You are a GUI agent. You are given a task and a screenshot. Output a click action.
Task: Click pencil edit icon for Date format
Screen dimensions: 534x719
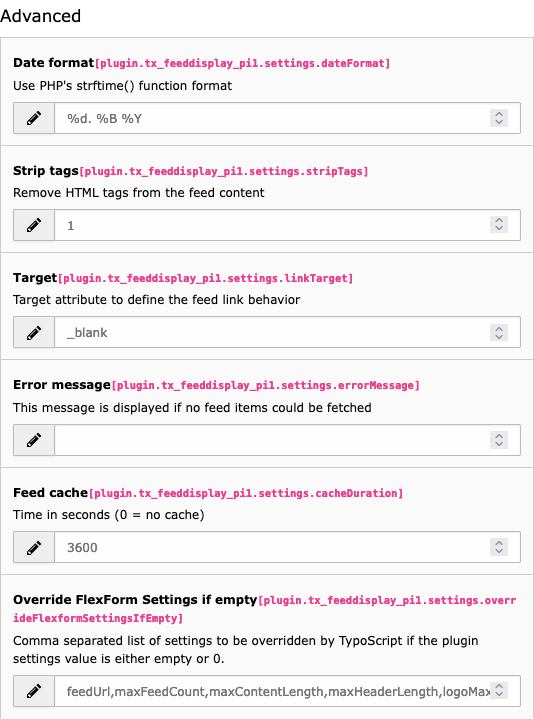[x=34, y=118]
